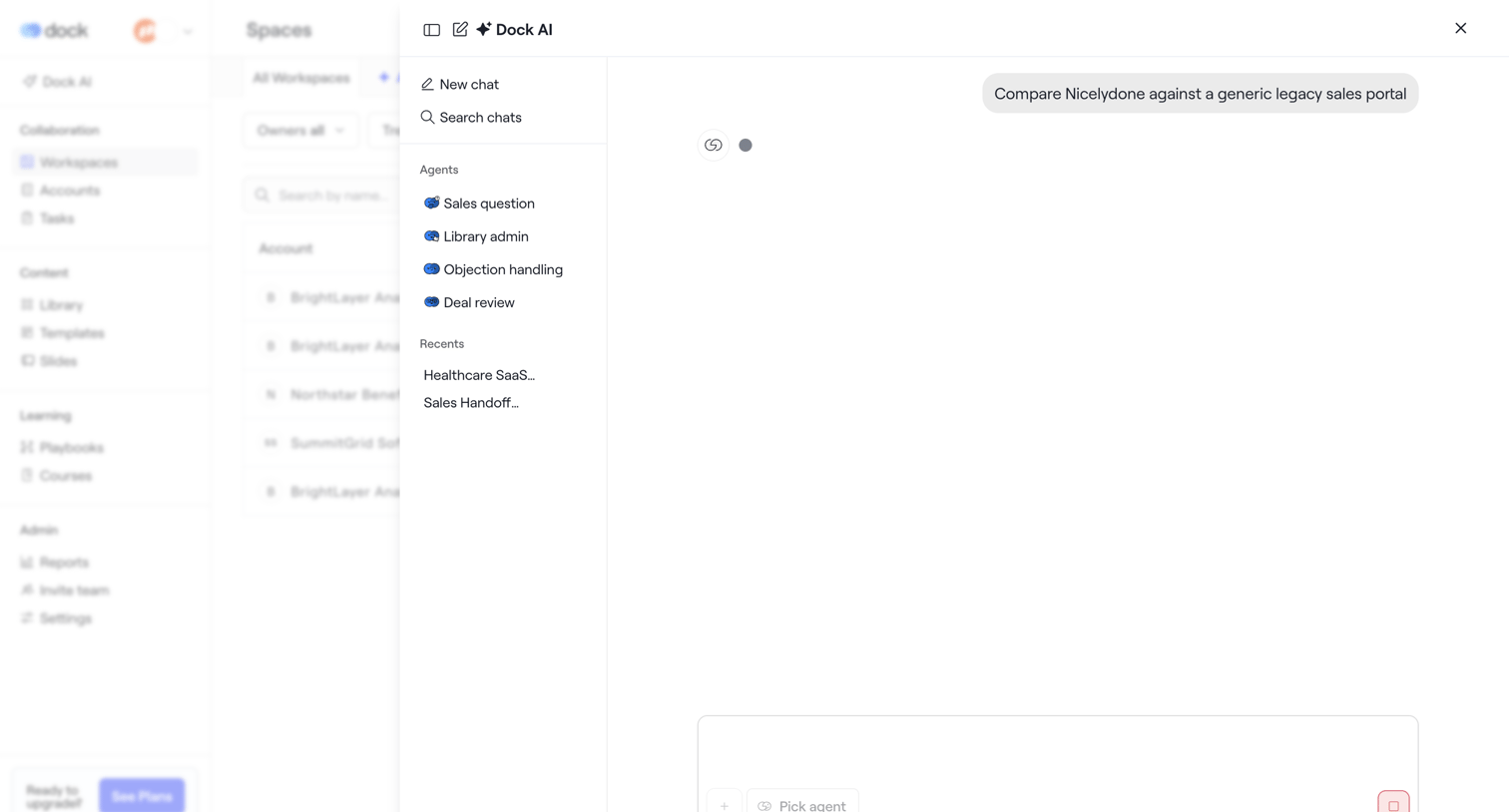This screenshot has height=812, width=1509.
Task: Open Dock AI in the background left sidebar
Action: point(58,82)
